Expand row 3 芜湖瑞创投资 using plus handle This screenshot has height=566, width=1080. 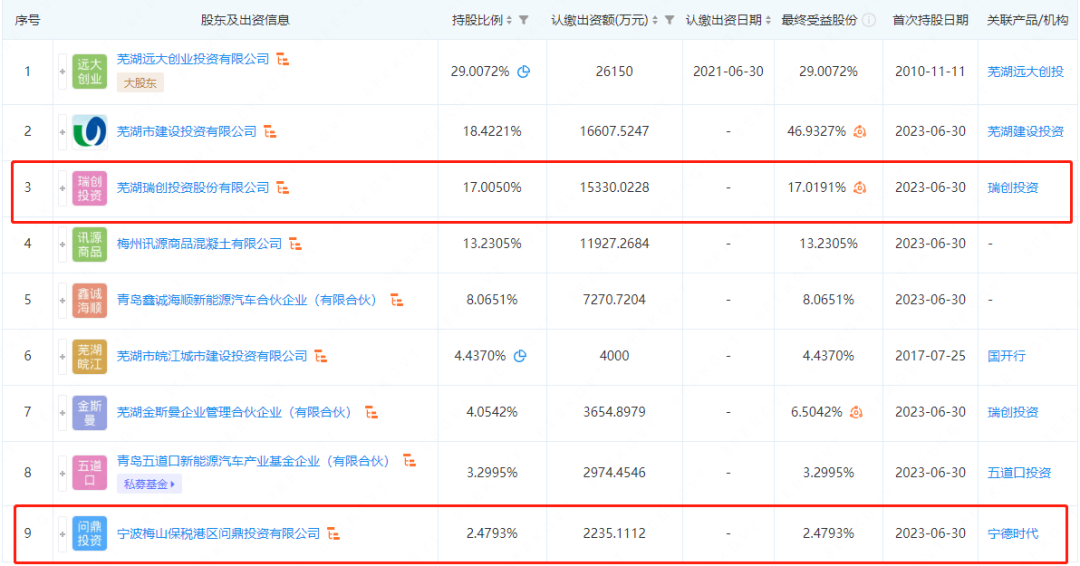click(62, 188)
